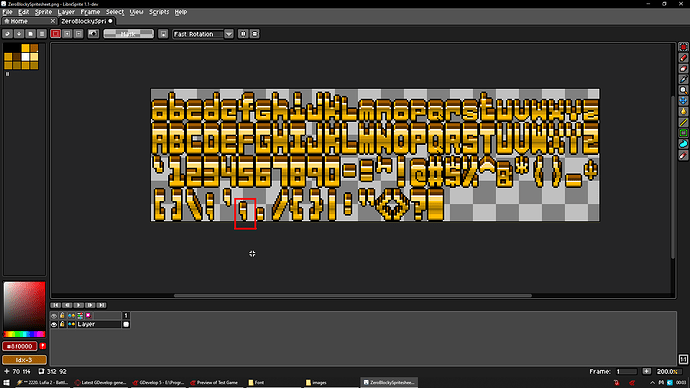Choose the Zoom magnifier tool

[x=683, y=90]
